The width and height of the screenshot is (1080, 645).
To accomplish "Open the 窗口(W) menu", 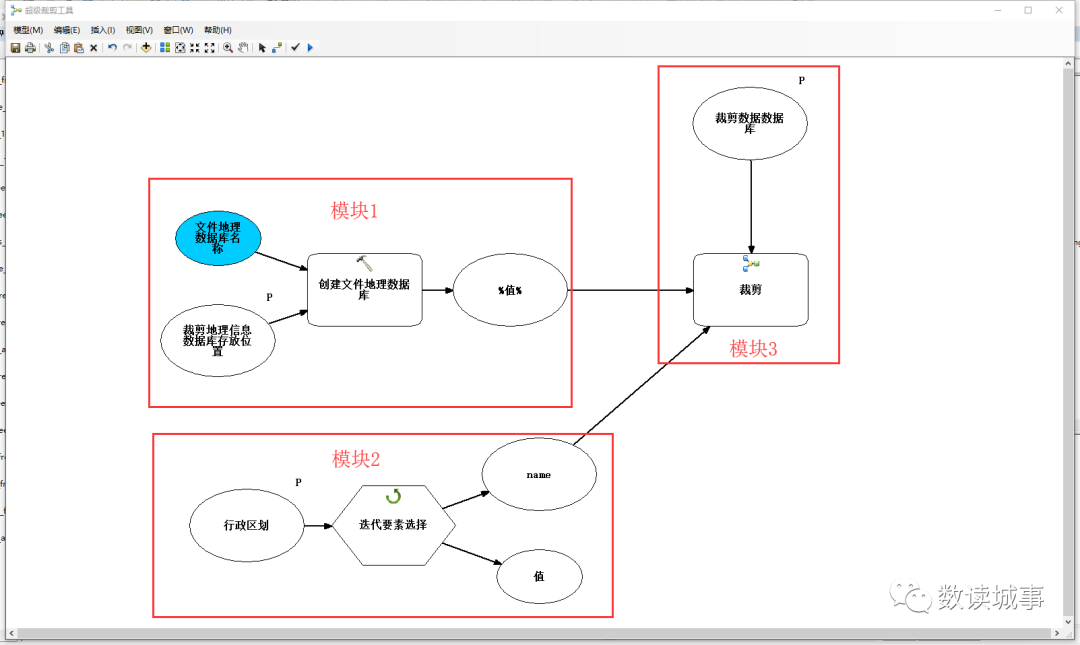I will pos(178,30).
